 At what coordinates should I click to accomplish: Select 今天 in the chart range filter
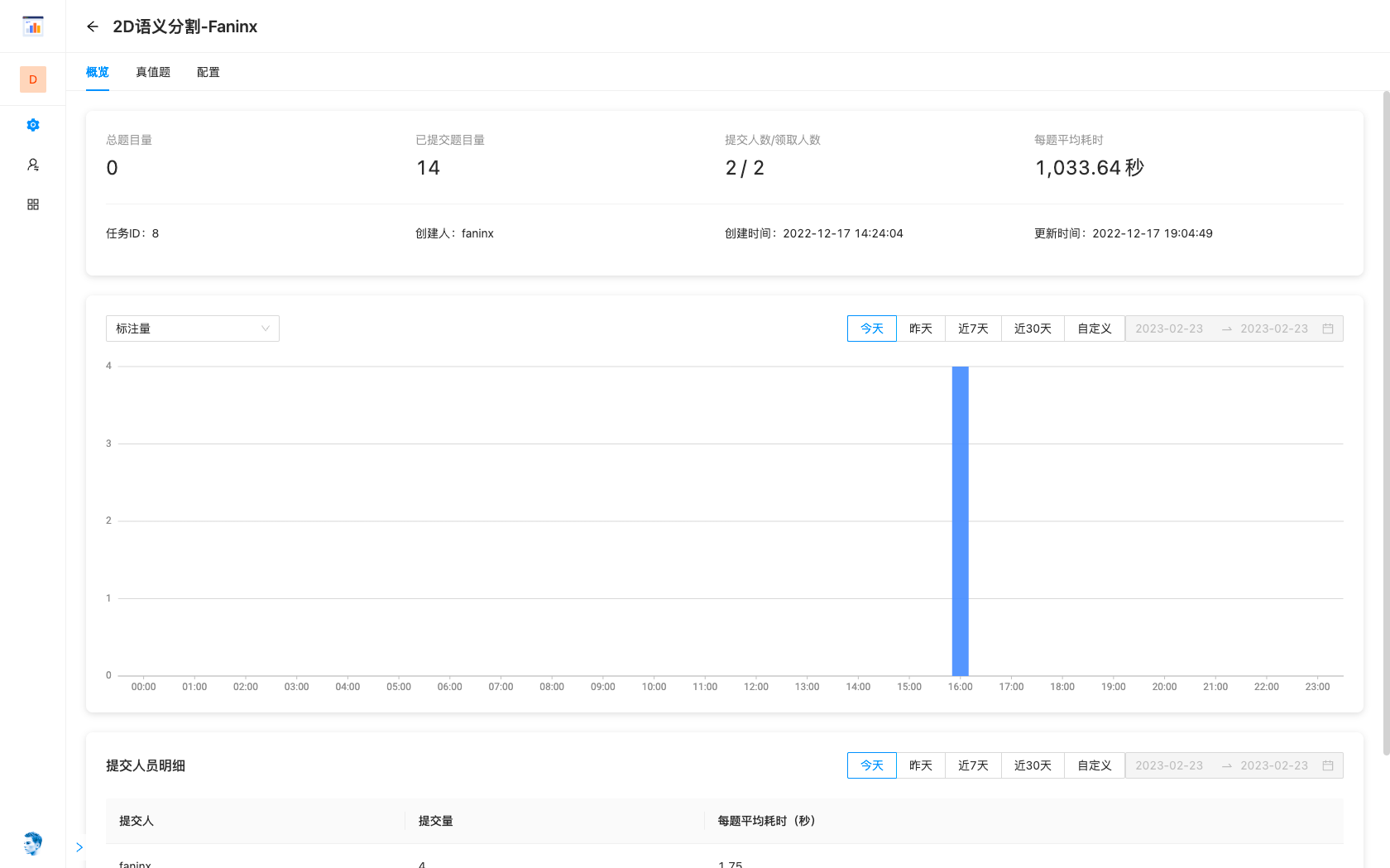[872, 328]
